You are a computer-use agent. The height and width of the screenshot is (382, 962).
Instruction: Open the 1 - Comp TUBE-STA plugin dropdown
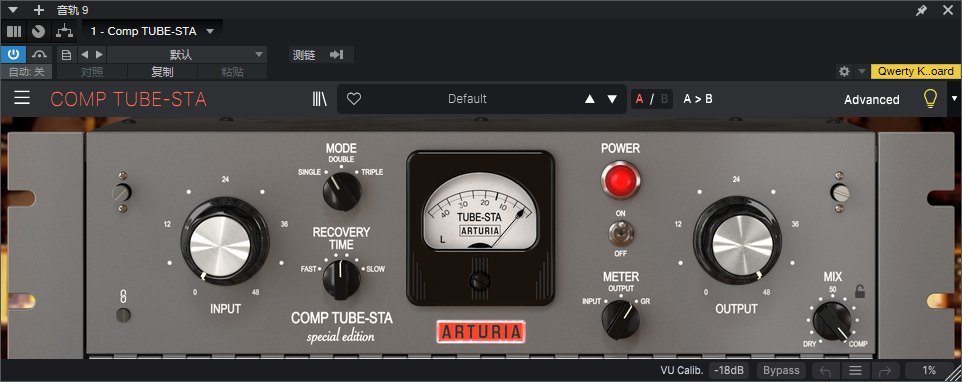click(x=152, y=31)
